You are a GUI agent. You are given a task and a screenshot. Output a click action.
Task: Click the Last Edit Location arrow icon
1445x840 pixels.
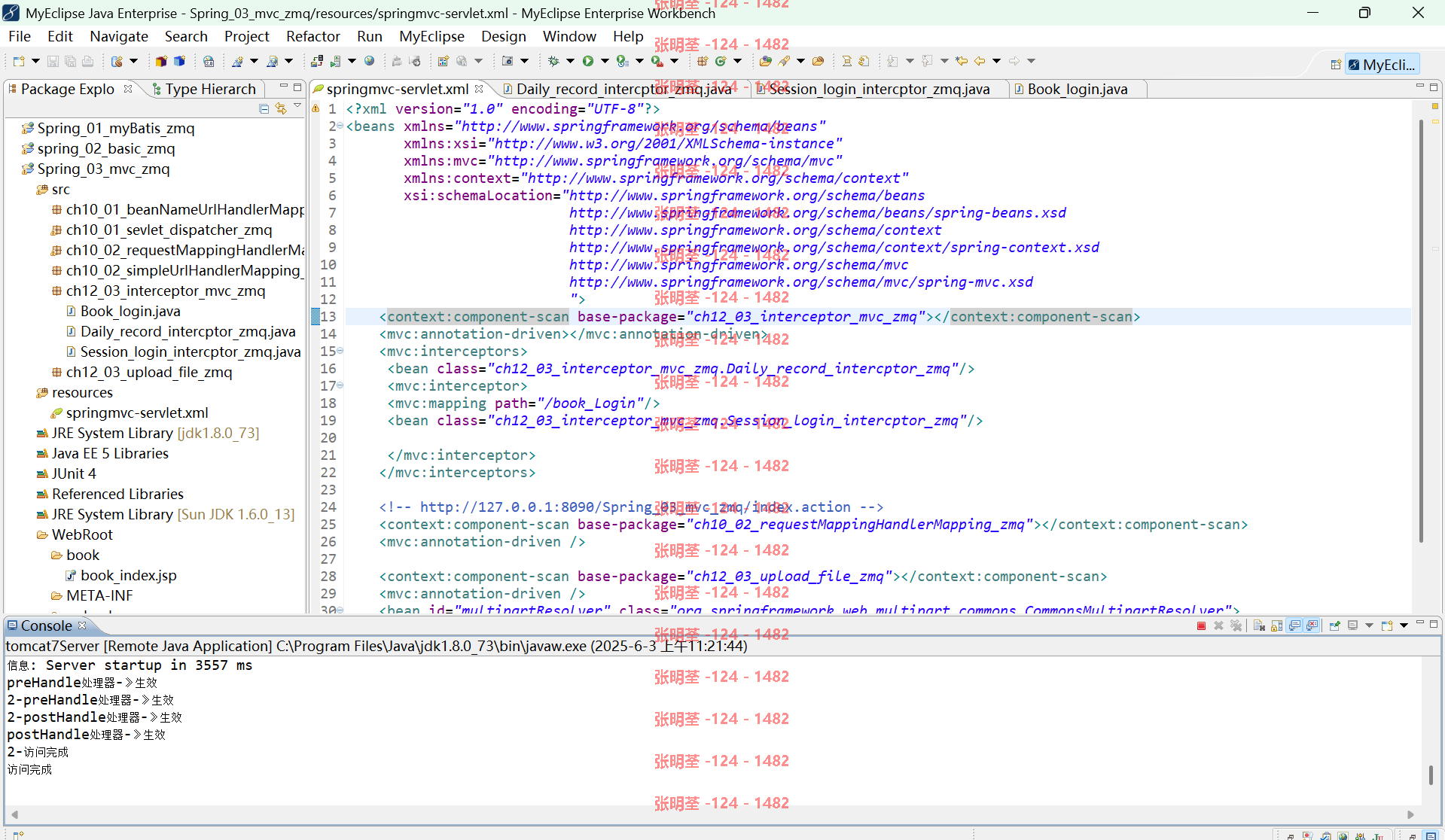click(962, 61)
